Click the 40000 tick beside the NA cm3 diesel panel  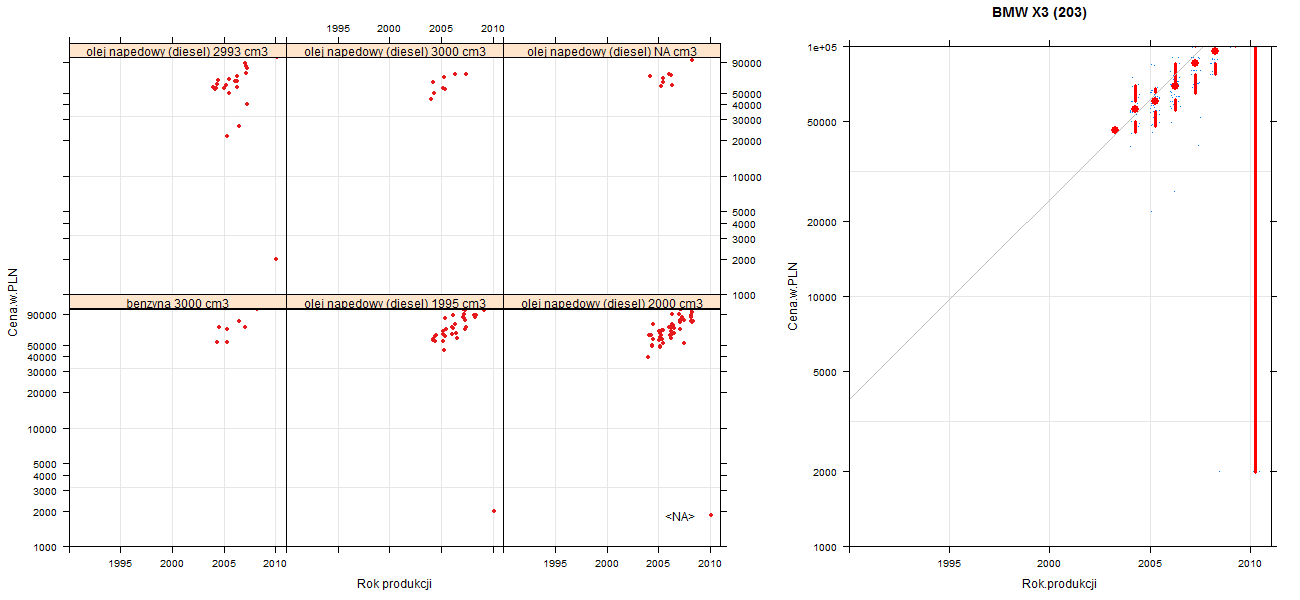point(749,105)
